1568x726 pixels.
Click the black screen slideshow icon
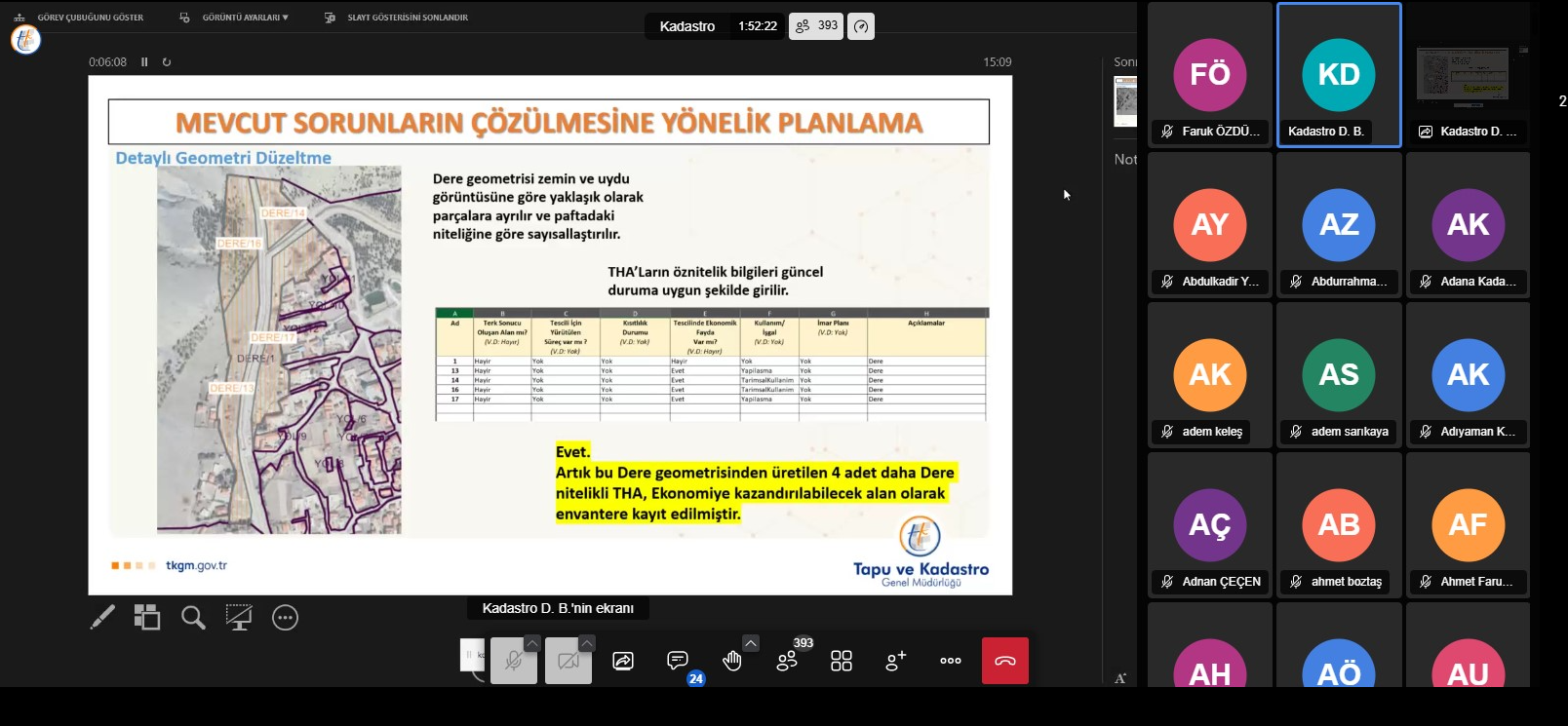point(239,617)
